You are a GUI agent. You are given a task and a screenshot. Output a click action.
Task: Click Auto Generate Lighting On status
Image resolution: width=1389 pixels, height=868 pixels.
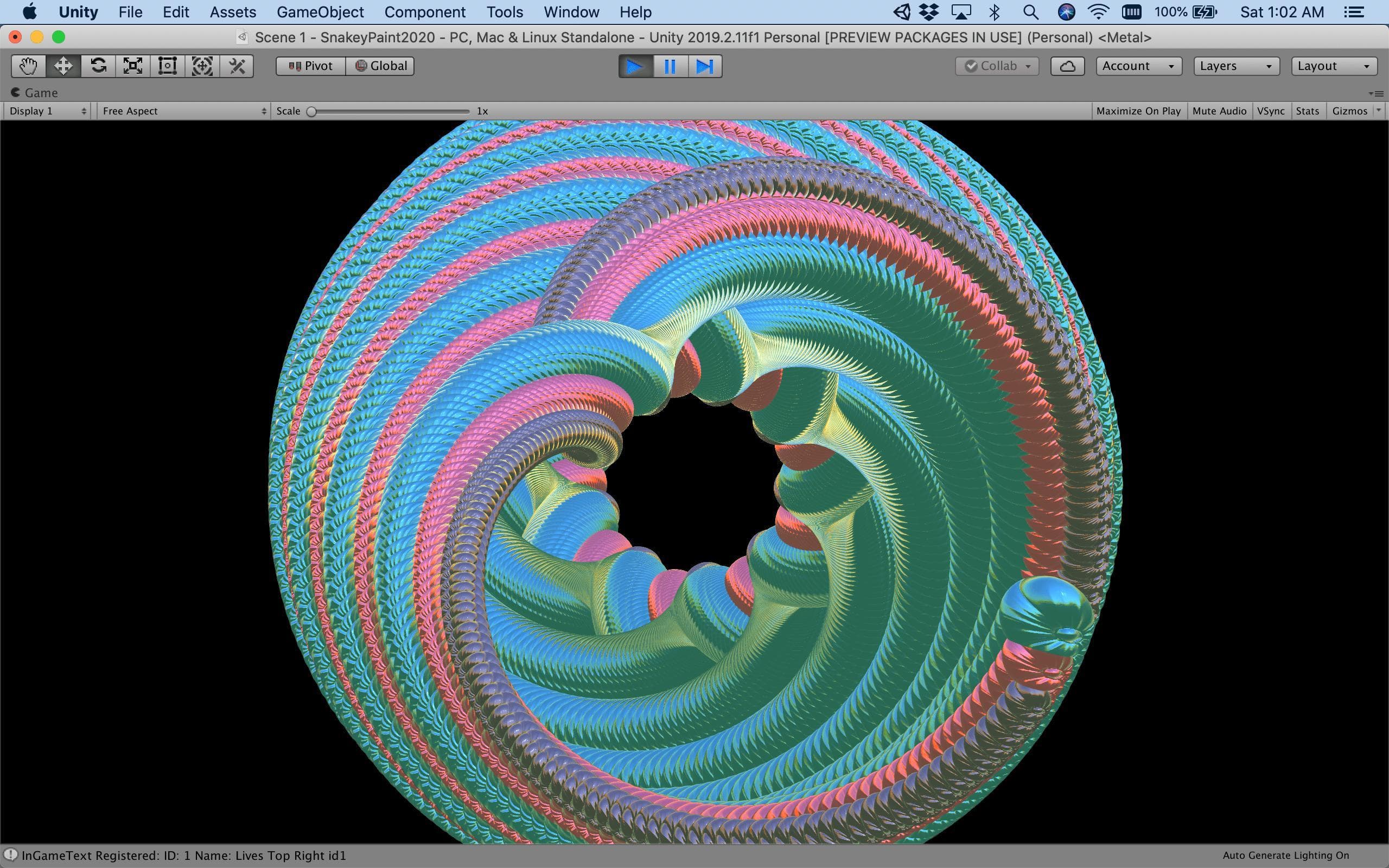pos(1285,856)
